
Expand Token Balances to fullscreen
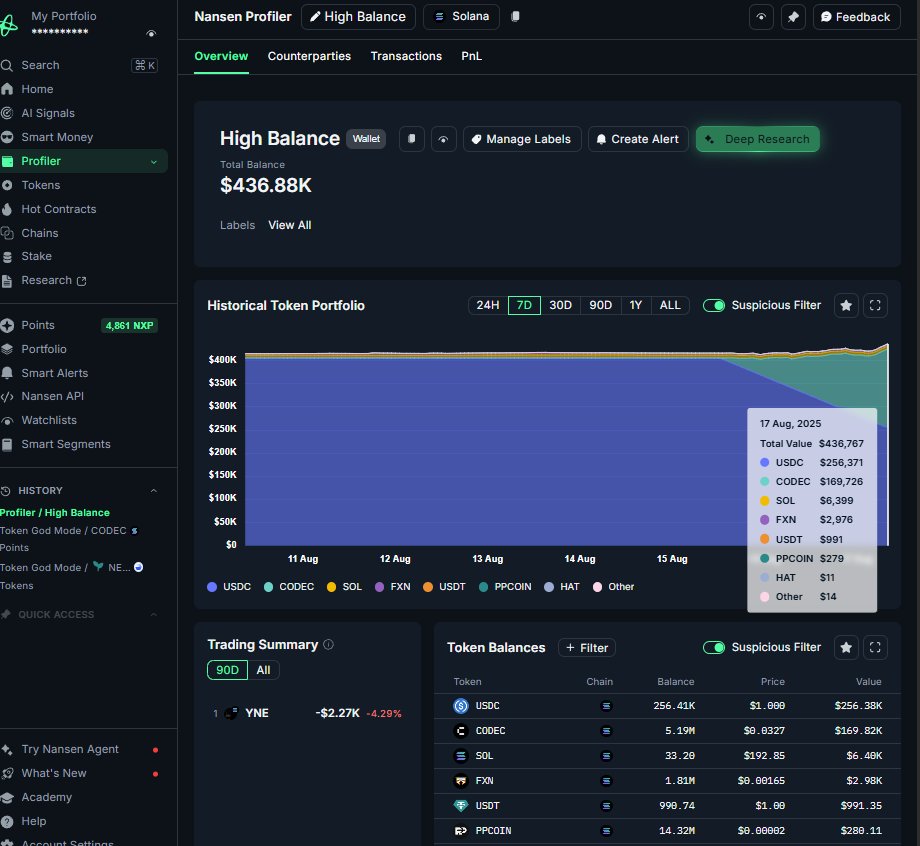point(875,648)
